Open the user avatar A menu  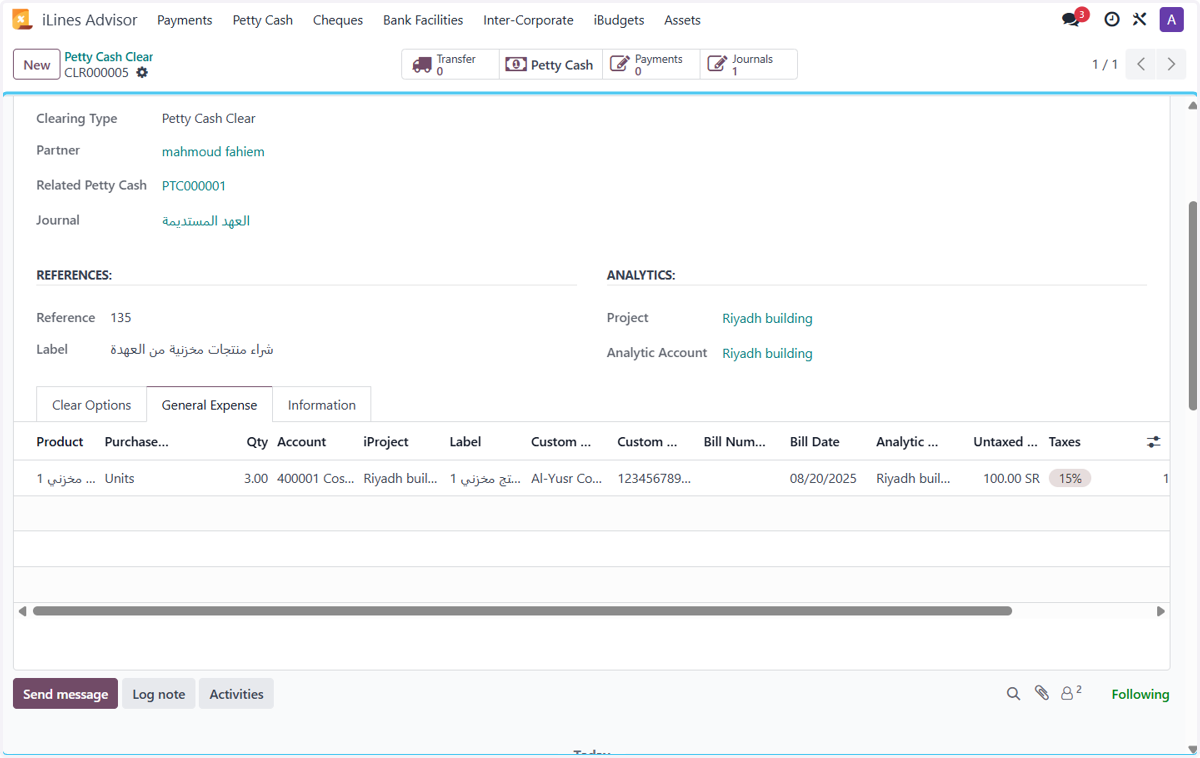(1171, 19)
